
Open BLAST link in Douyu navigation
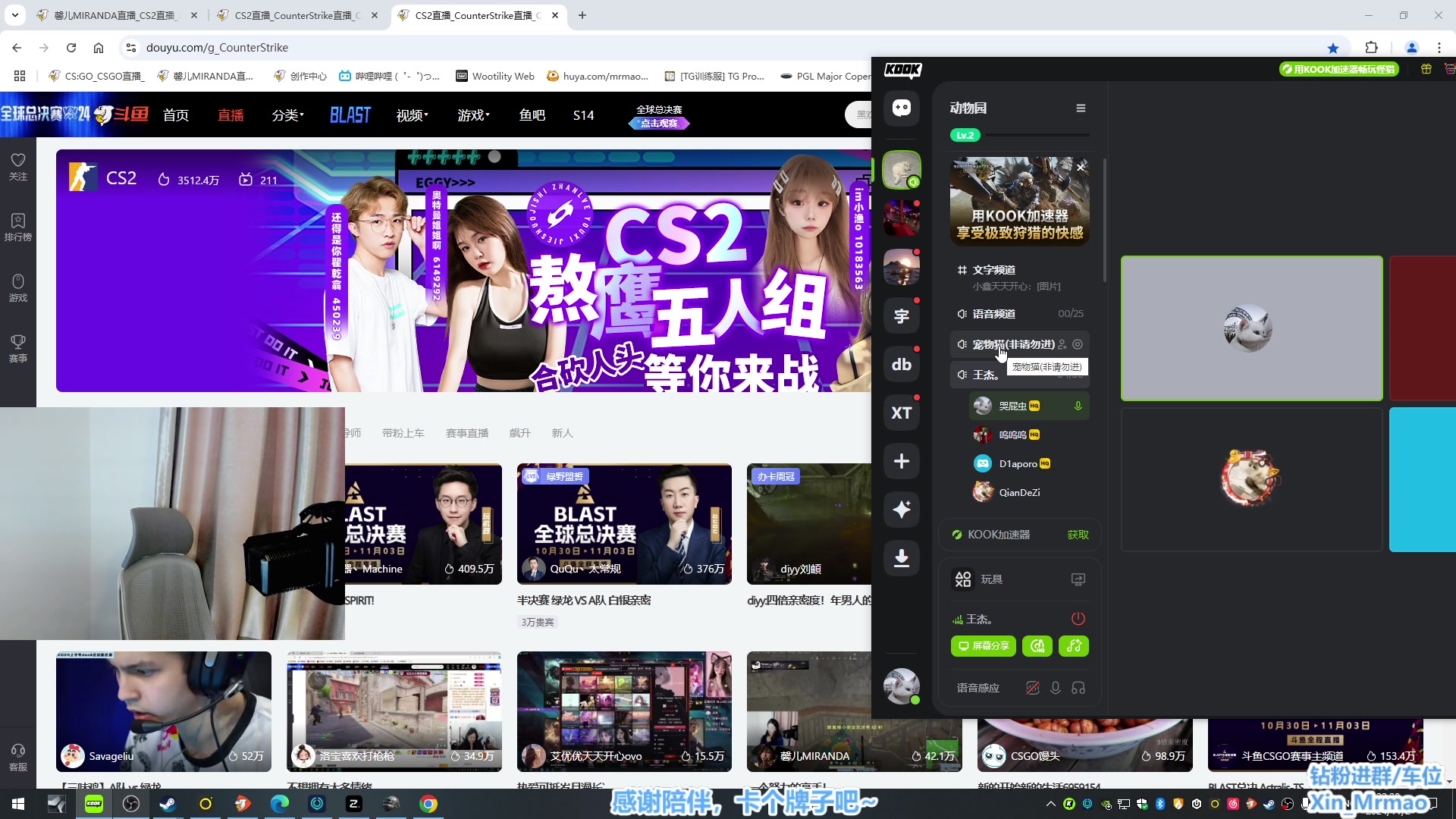pos(350,115)
